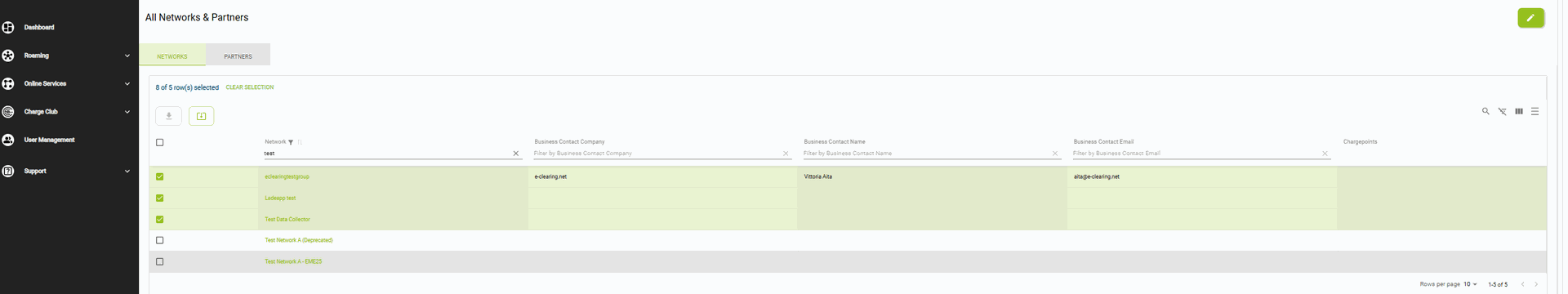
Task: Click the Chargepoints column header
Action: click(x=1360, y=142)
